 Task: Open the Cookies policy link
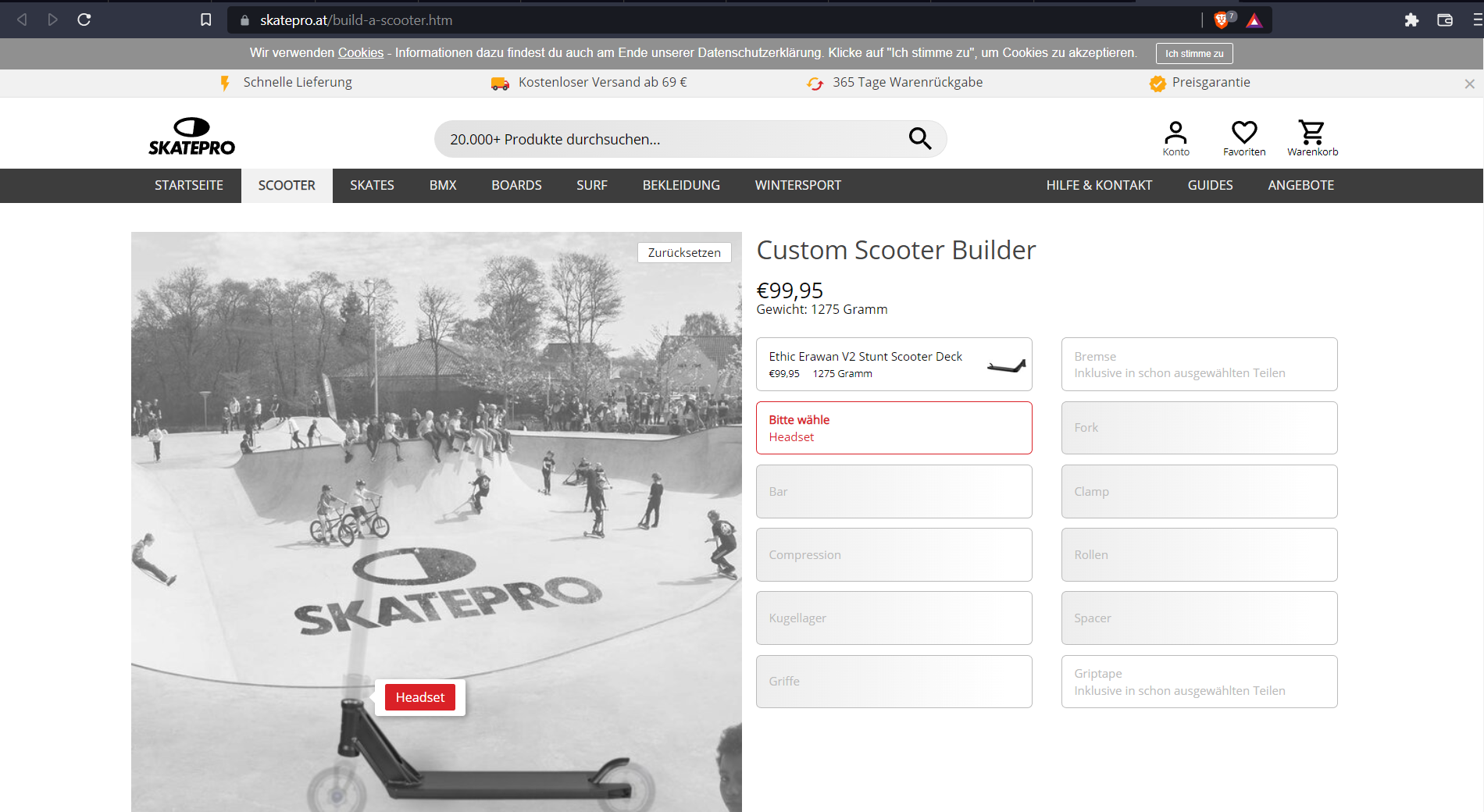(x=361, y=52)
